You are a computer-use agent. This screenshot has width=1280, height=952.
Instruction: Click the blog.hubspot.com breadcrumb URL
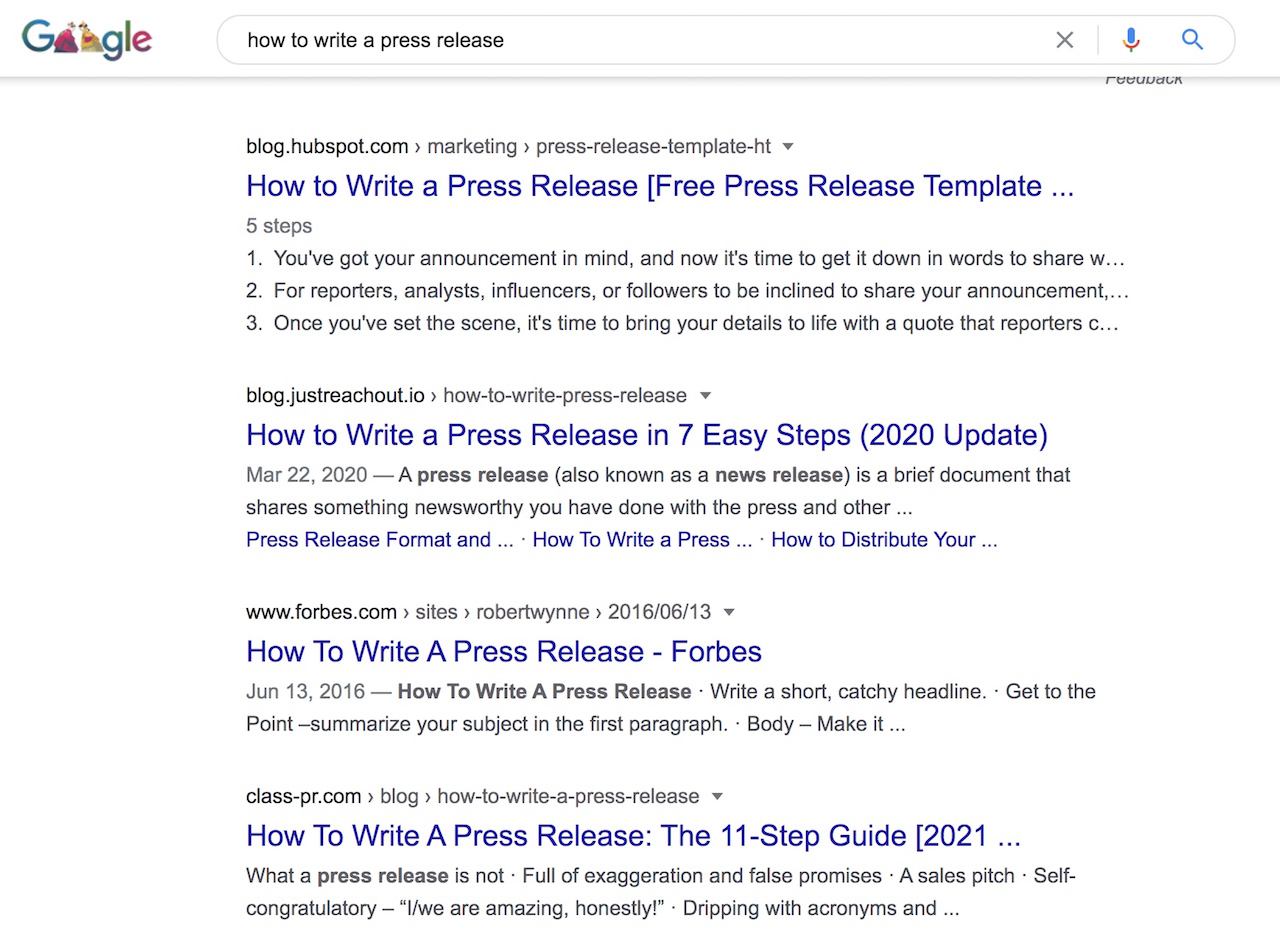click(509, 146)
